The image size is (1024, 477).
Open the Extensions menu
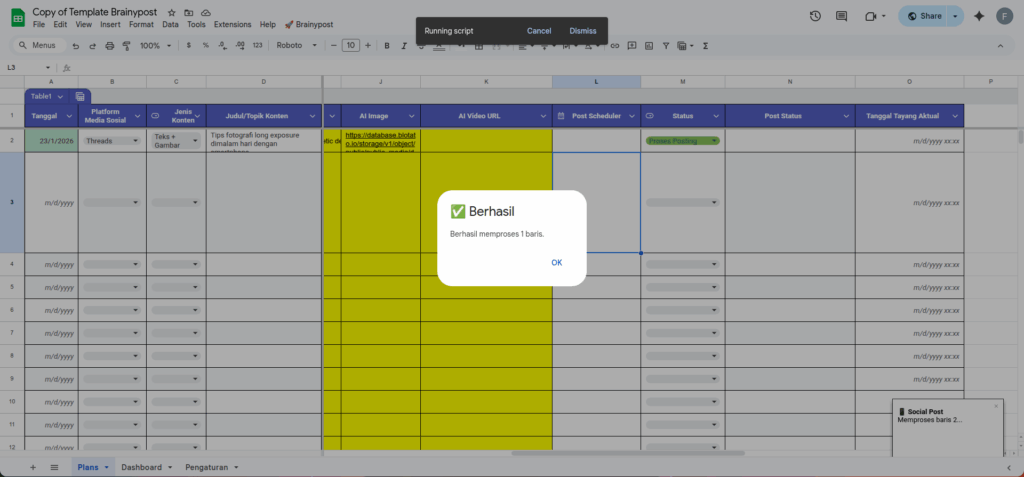coord(233,24)
